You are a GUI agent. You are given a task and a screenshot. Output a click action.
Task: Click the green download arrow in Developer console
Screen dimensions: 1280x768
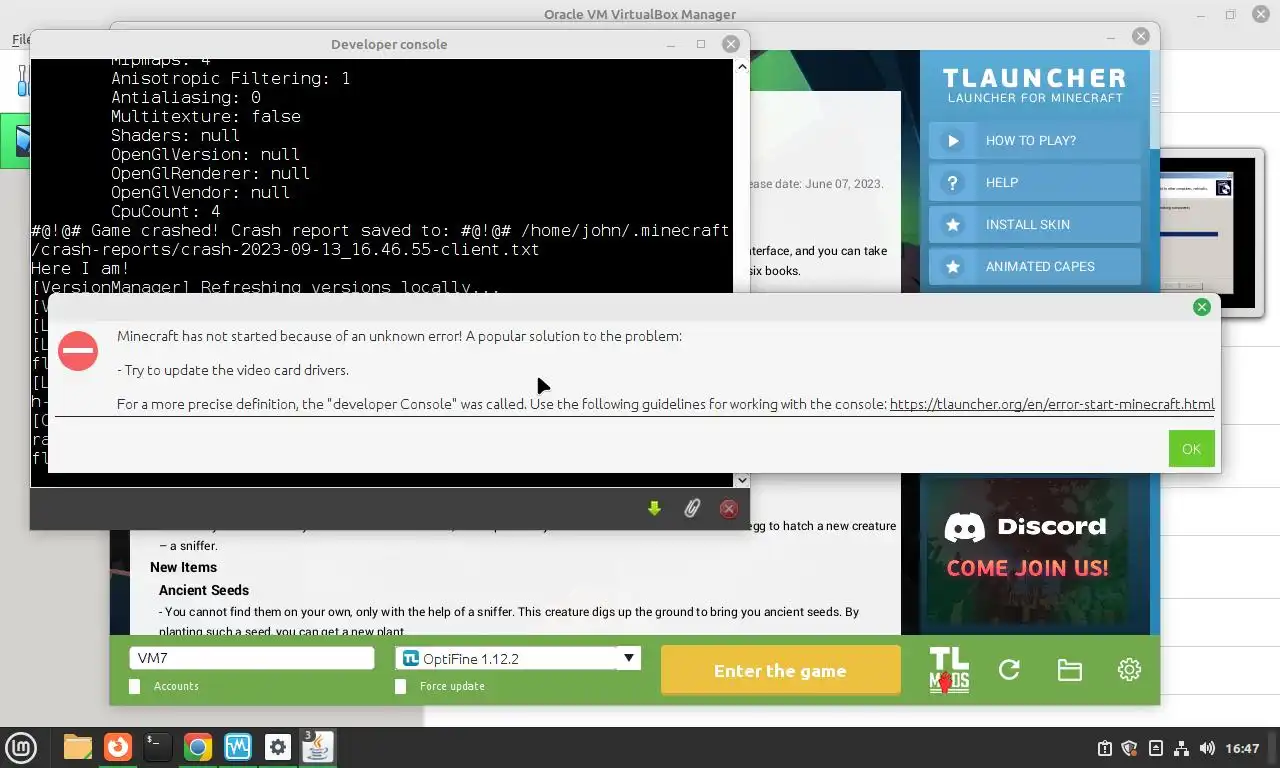click(654, 509)
